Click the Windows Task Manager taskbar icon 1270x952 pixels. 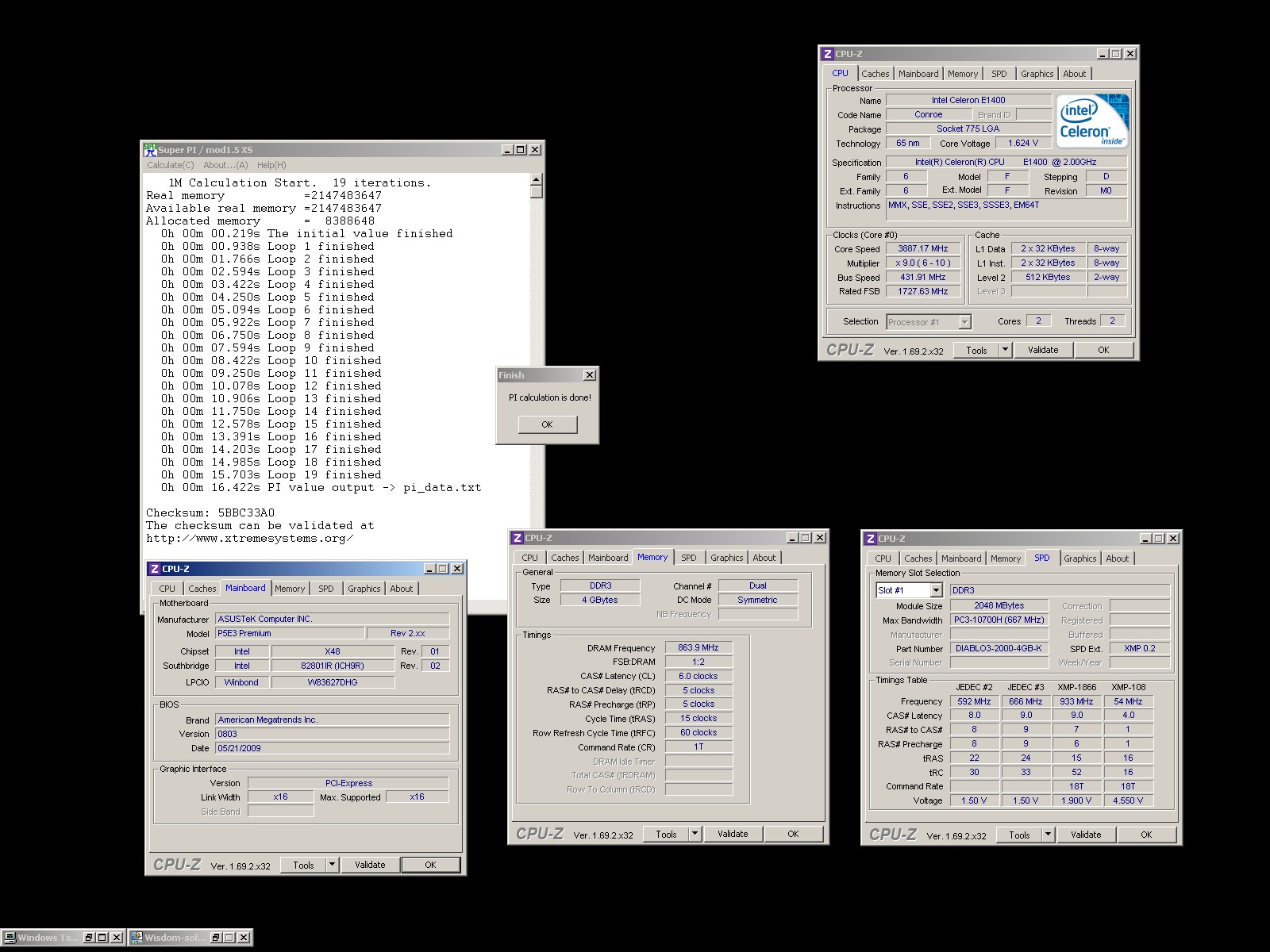(10, 938)
